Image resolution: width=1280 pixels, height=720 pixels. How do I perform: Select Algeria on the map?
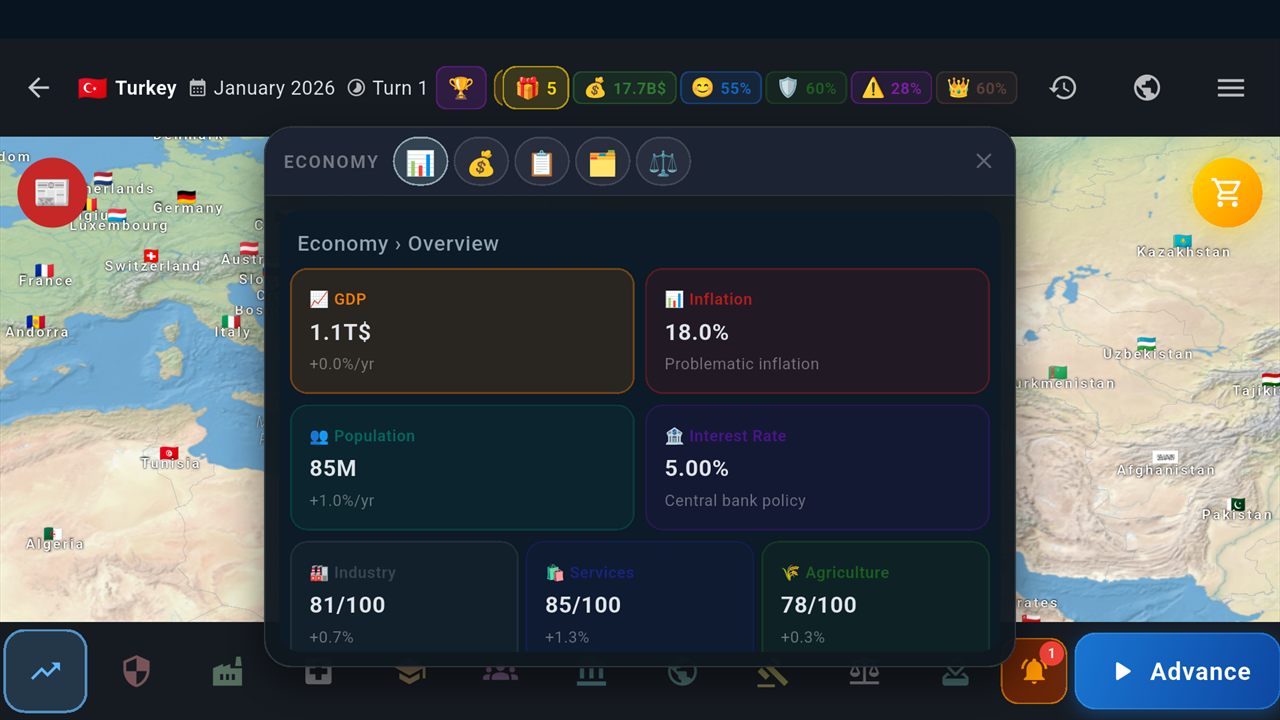point(54,539)
